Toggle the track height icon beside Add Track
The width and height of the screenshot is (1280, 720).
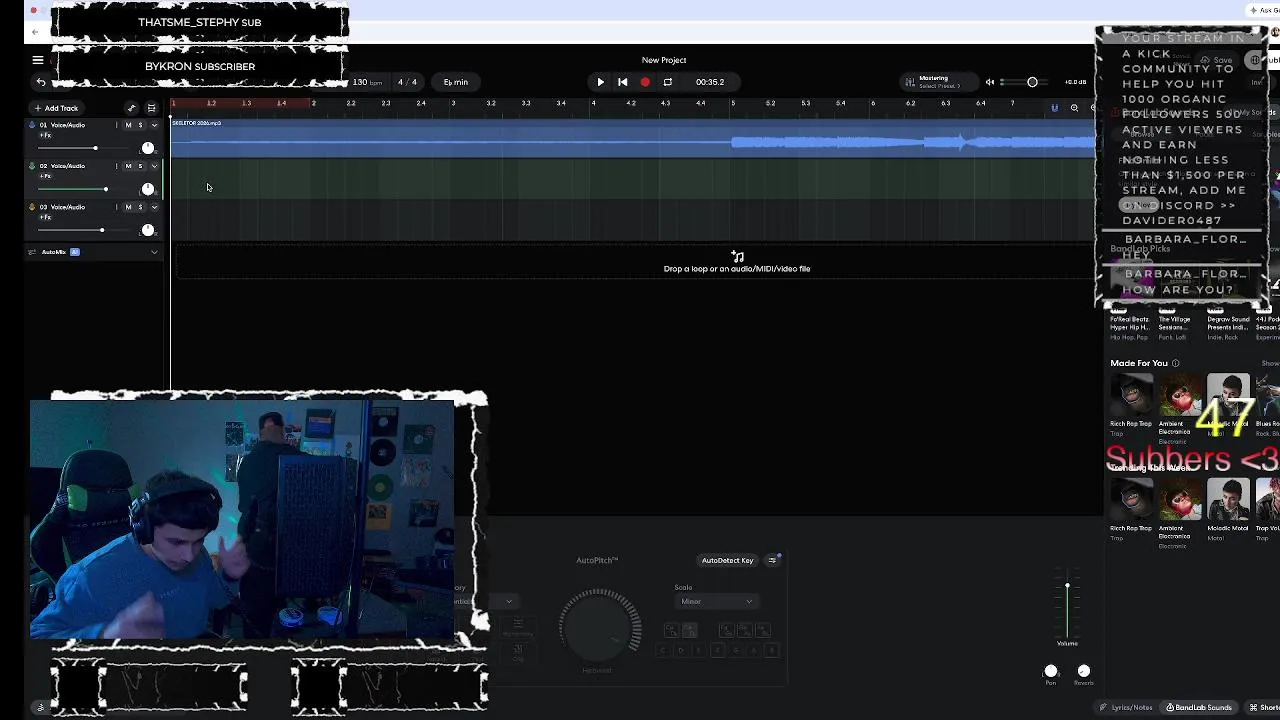tap(151, 108)
